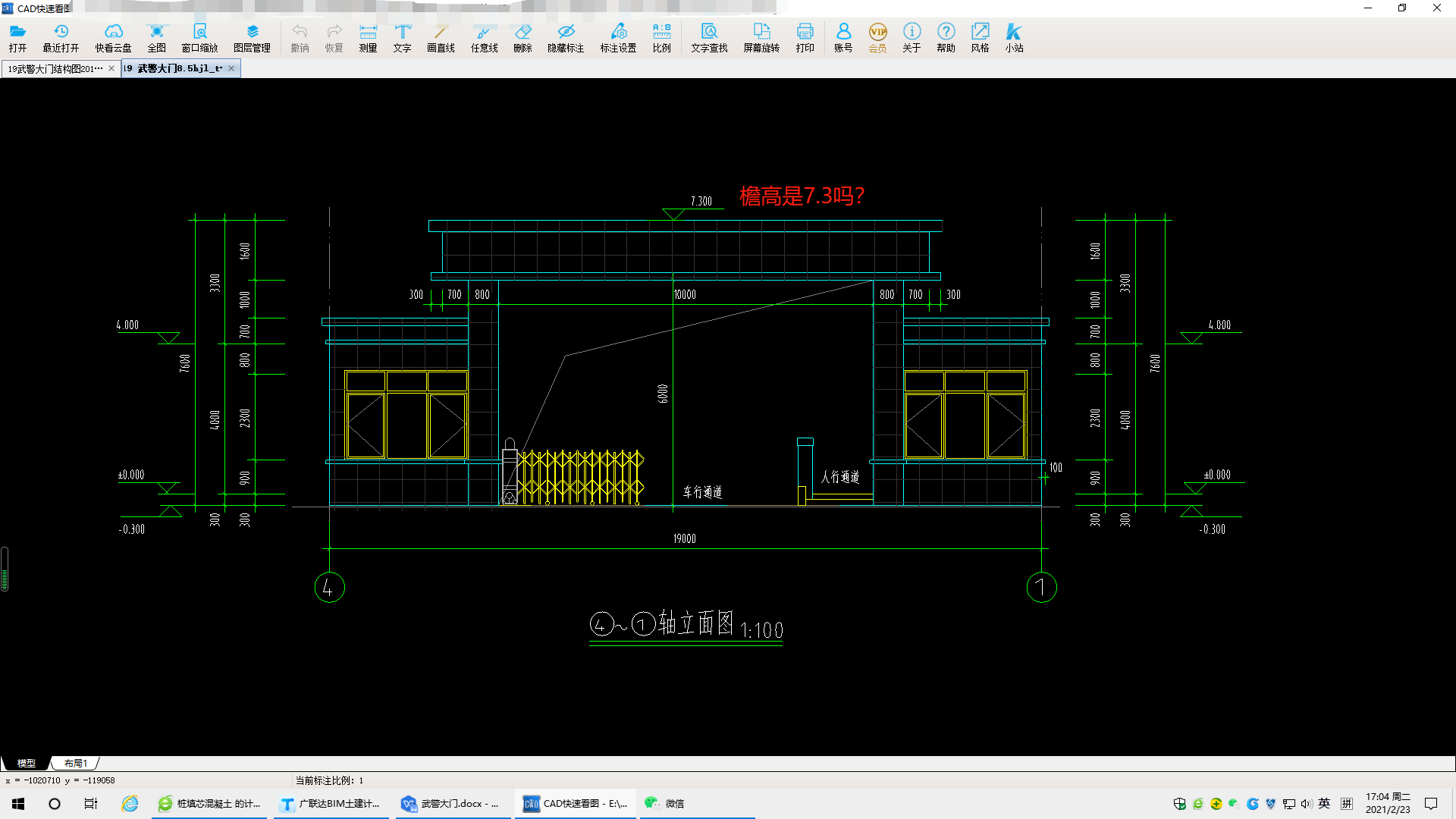The image size is (1456, 819).
Task: Switch to the 19武警大门结构图201 drawing tab
Action: 55,69
